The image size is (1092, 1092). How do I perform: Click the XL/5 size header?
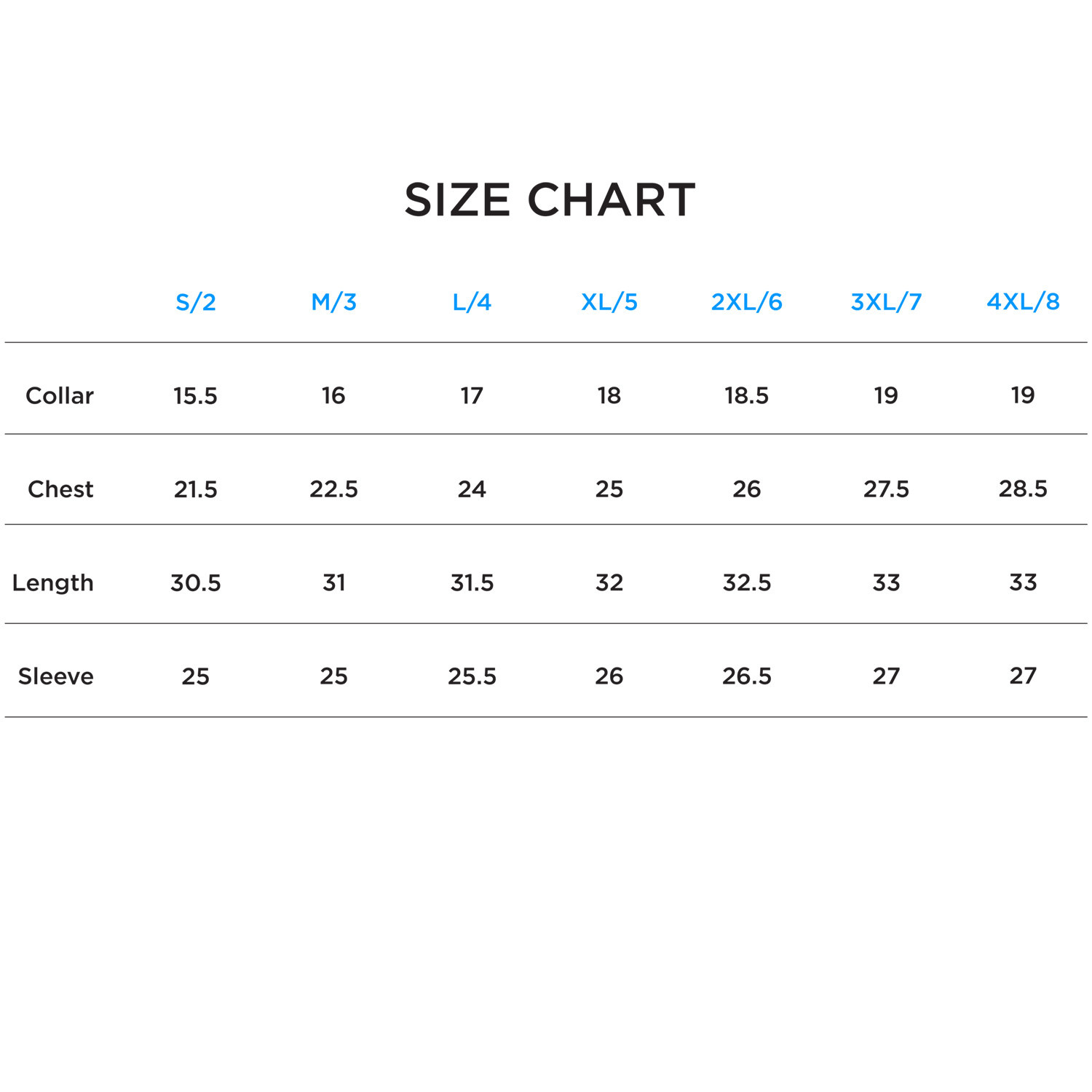tap(609, 301)
